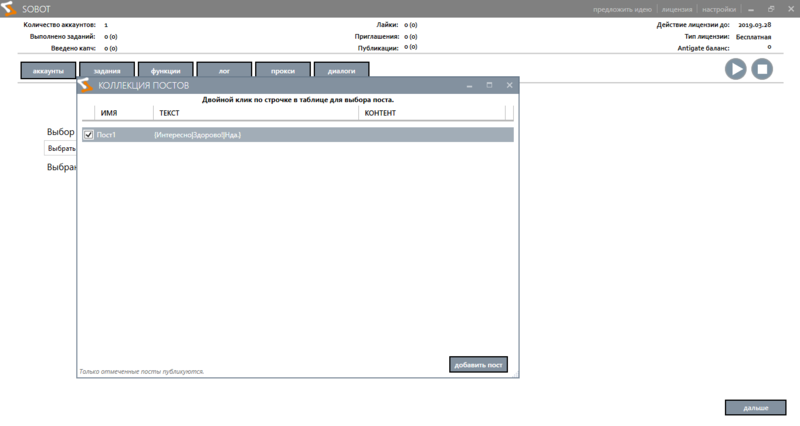Close the Коллекция постов dialog
800x426 pixels.
(x=509, y=86)
